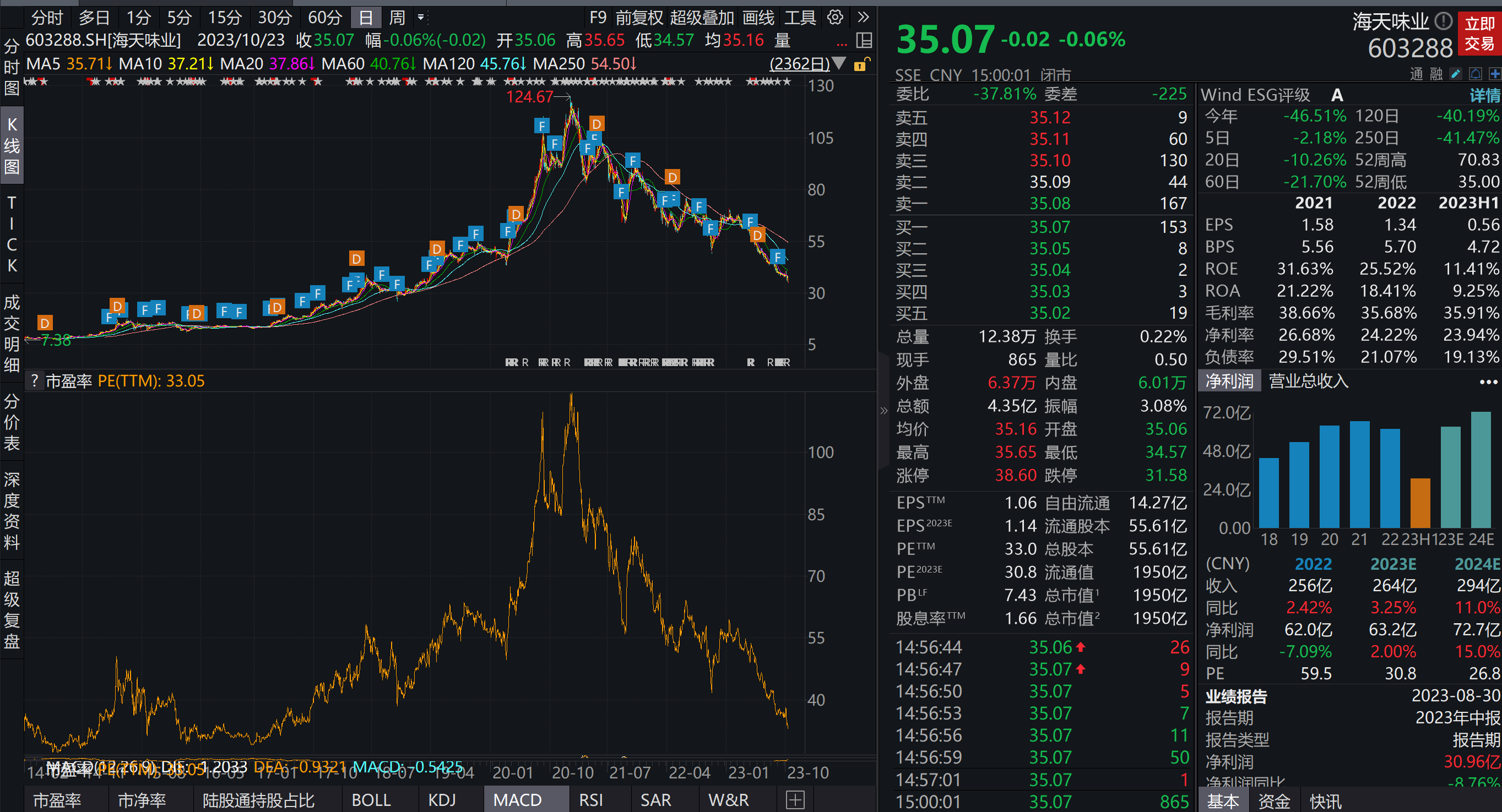The image size is (1502, 812).
Task: Click the teal 24E forecast bar
Action: coord(1481,470)
